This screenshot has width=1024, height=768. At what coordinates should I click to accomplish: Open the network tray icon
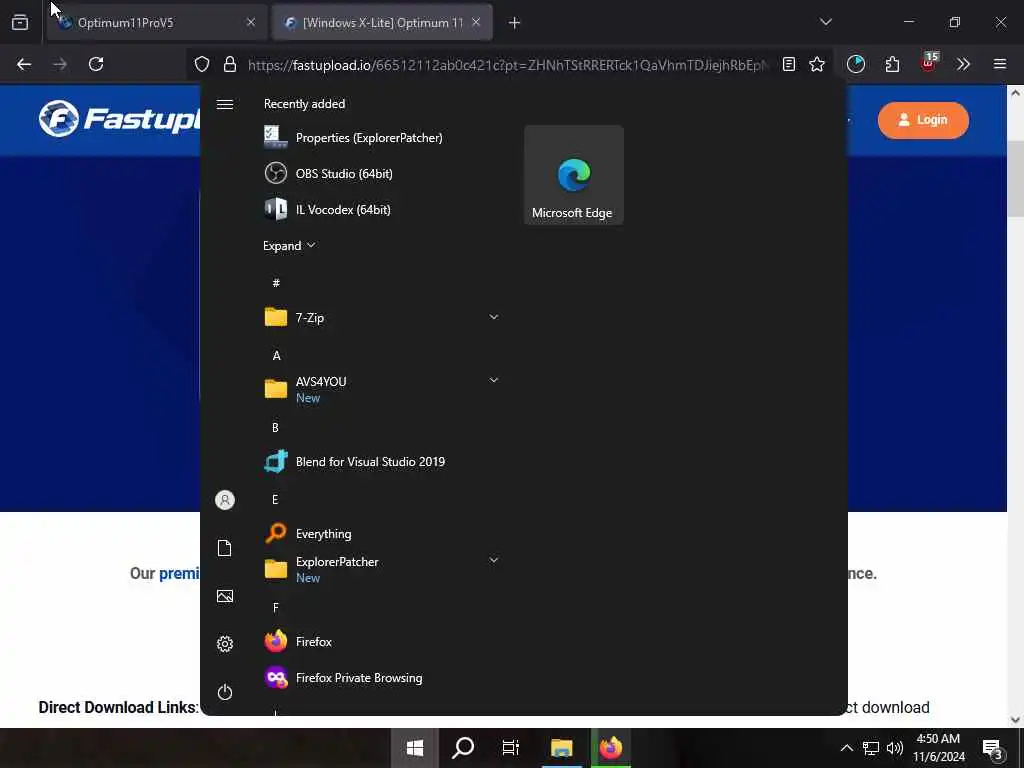(x=871, y=748)
